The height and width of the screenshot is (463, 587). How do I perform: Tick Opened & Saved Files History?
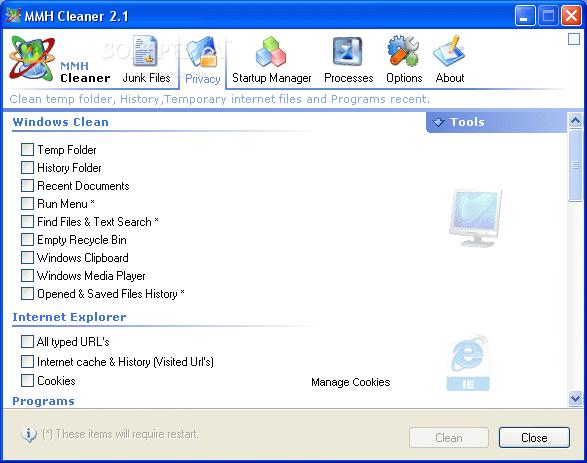click(x=27, y=293)
